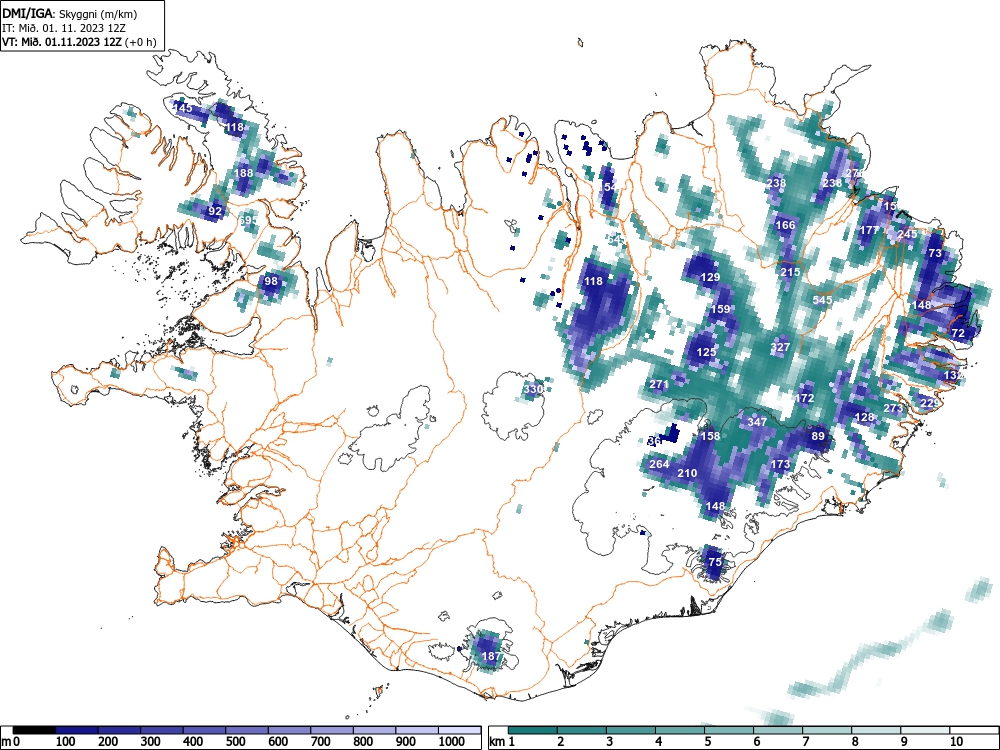Select the '128' visibility value
The height and width of the screenshot is (750, 1000).
tap(864, 417)
